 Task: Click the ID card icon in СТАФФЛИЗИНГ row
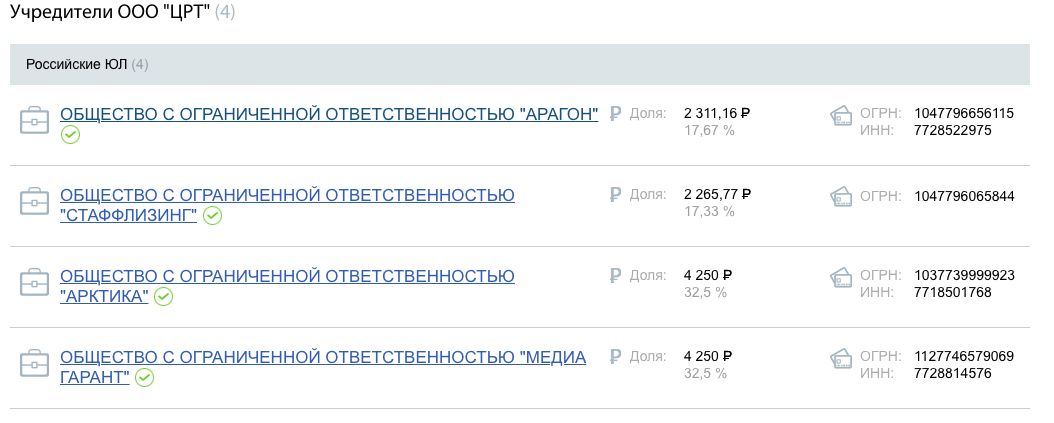pos(843,197)
